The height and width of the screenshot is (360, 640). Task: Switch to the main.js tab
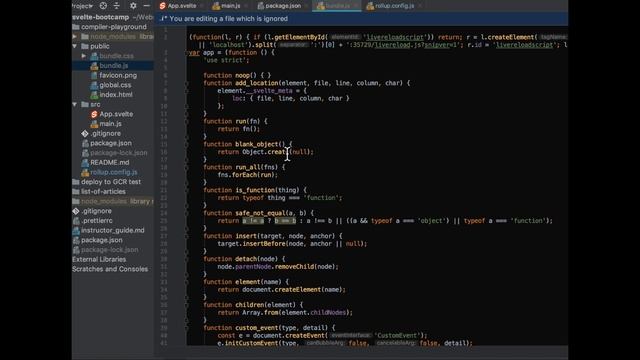[x=230, y=6]
